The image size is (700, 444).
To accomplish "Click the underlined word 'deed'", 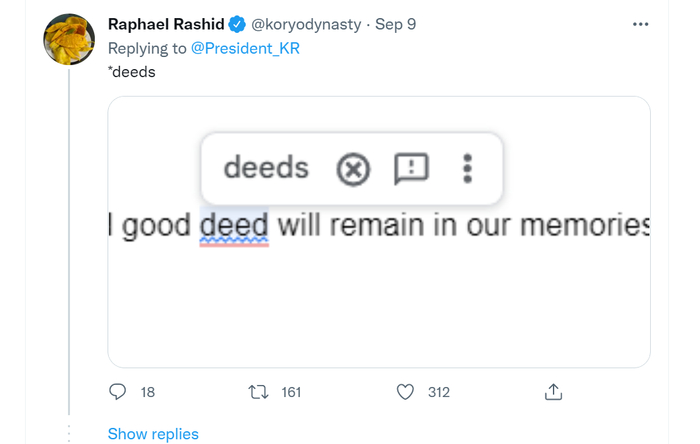I will point(234,225).
